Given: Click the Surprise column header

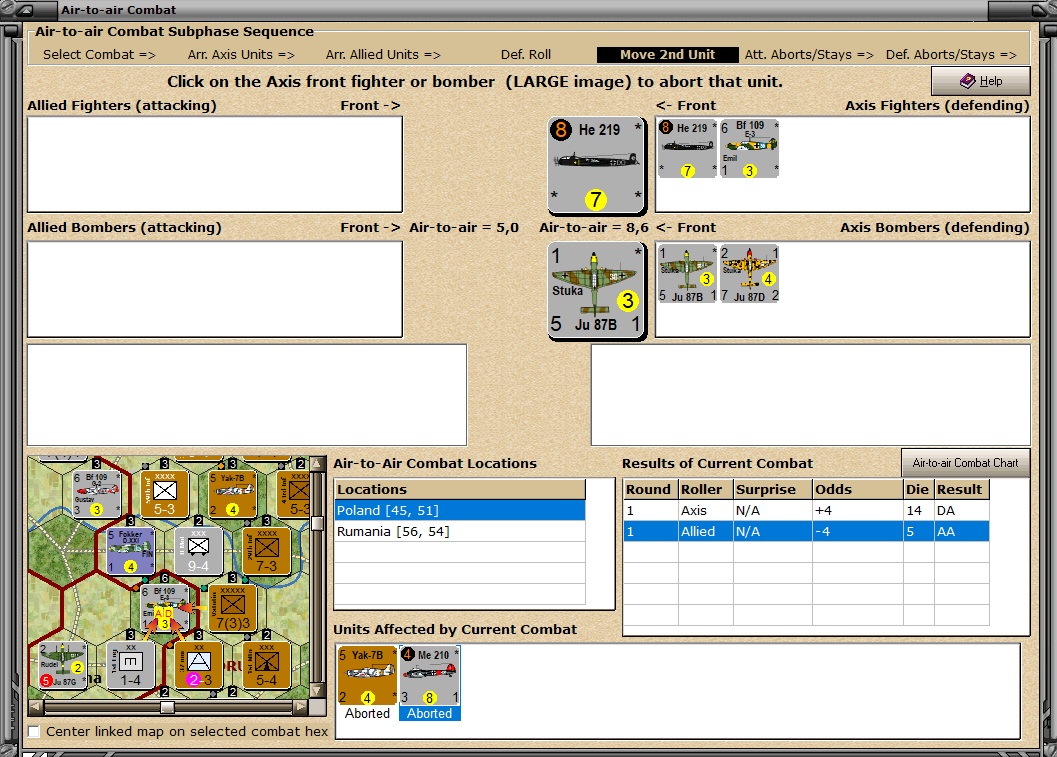Looking at the screenshot, I should pyautogui.click(x=773, y=489).
